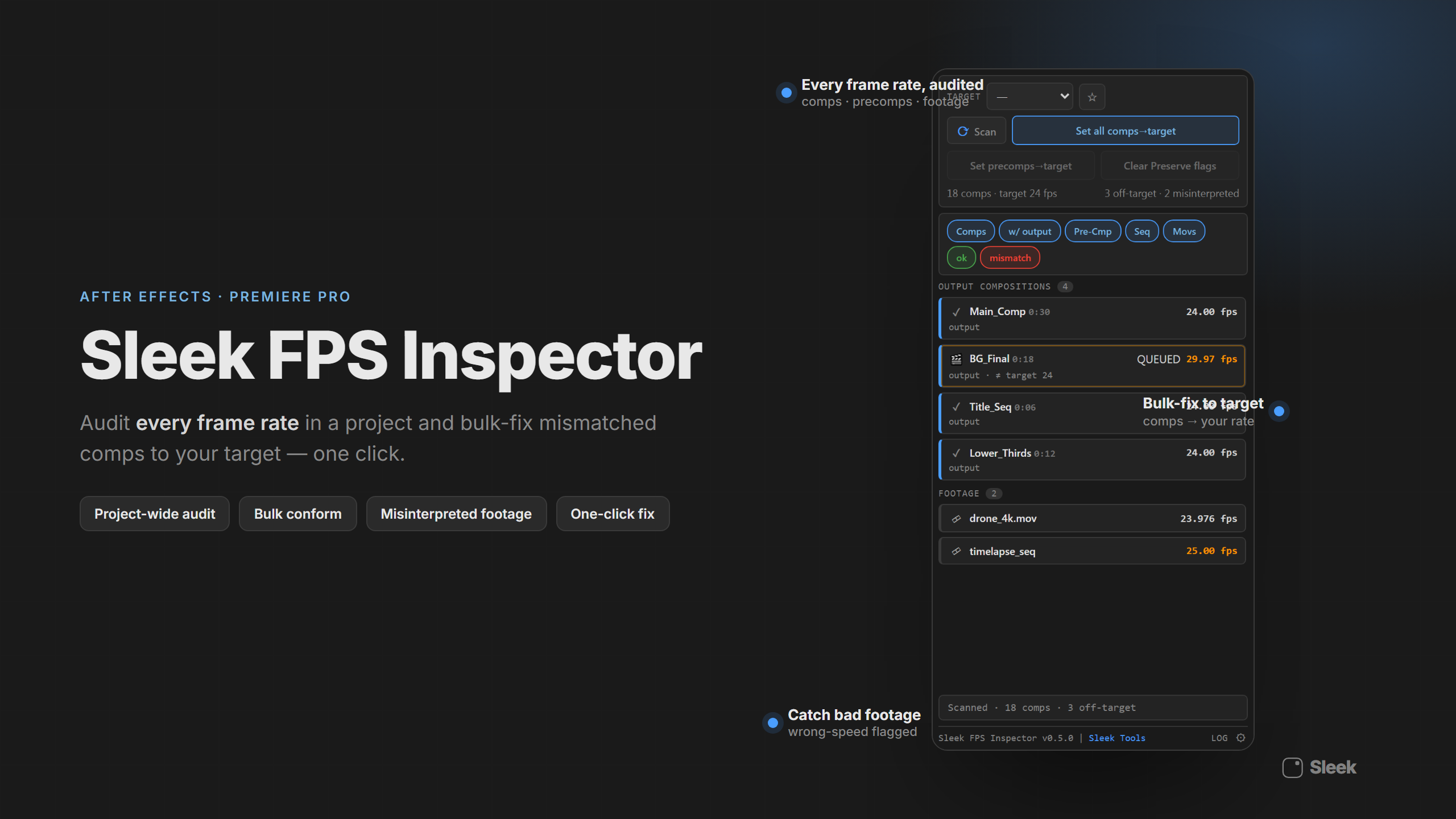Click the 24.00 fps value on Lower_Thirds
The image size is (1456, 819).
pyautogui.click(x=1211, y=453)
